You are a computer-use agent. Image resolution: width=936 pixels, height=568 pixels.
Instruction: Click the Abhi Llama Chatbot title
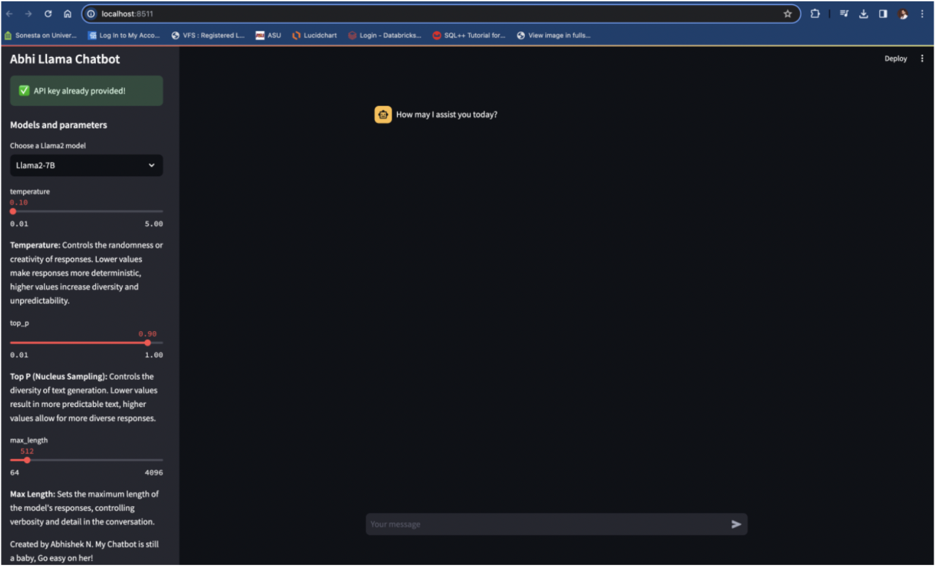click(64, 59)
